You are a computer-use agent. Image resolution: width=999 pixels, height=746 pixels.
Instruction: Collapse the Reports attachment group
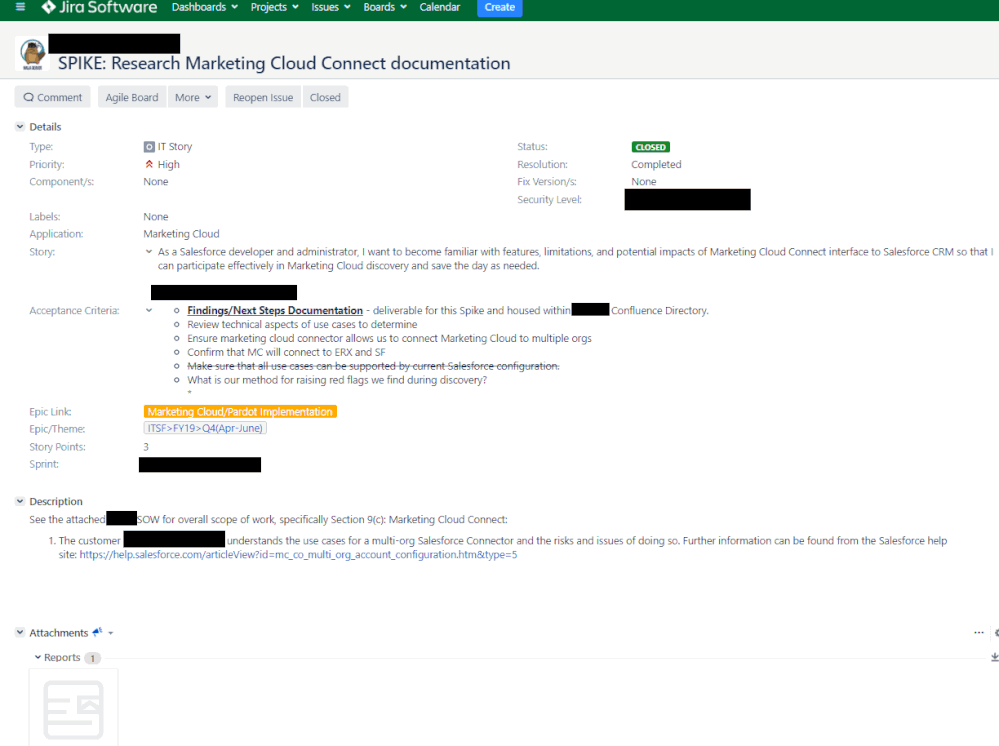click(x=38, y=657)
